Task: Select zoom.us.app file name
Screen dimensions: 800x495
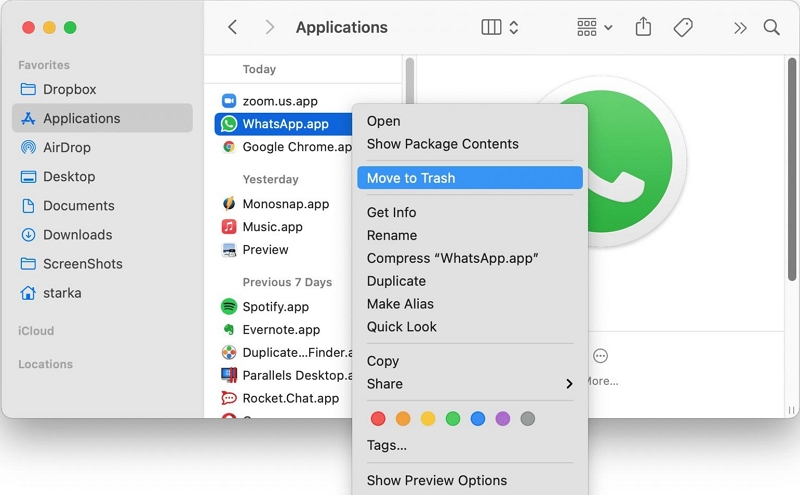Action: point(280,101)
